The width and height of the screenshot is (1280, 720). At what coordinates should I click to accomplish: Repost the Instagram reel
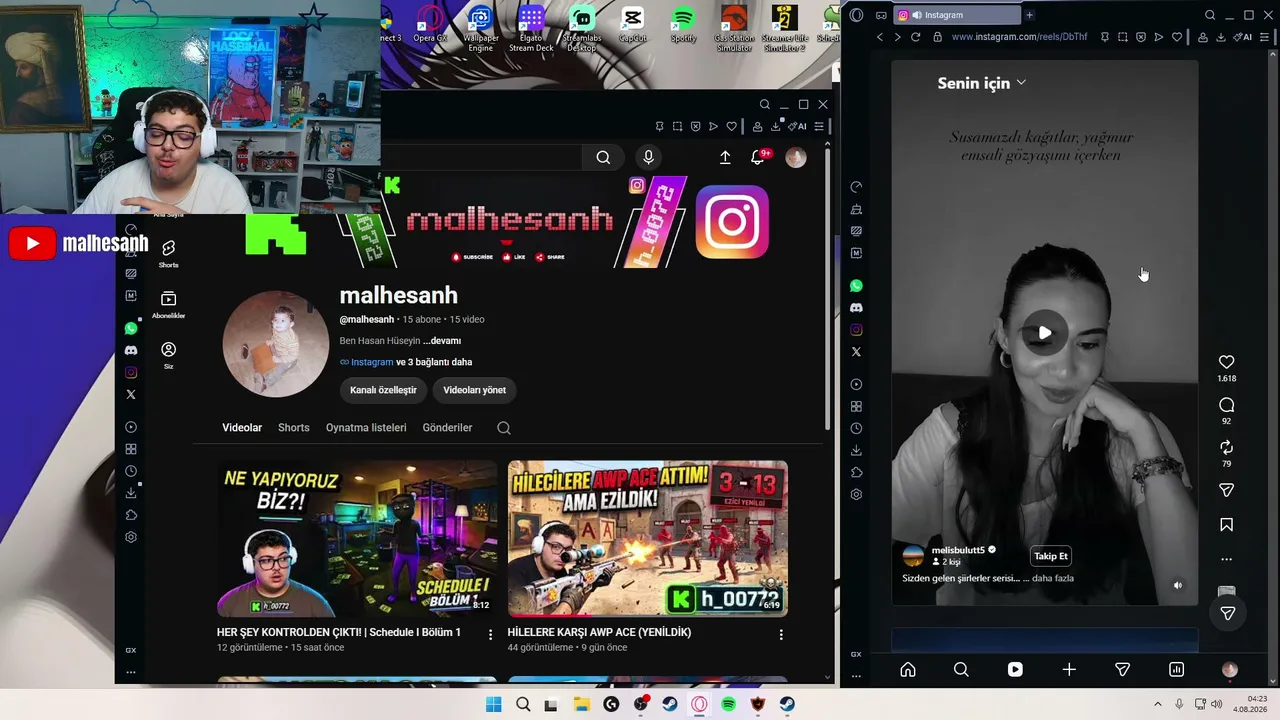1227,447
